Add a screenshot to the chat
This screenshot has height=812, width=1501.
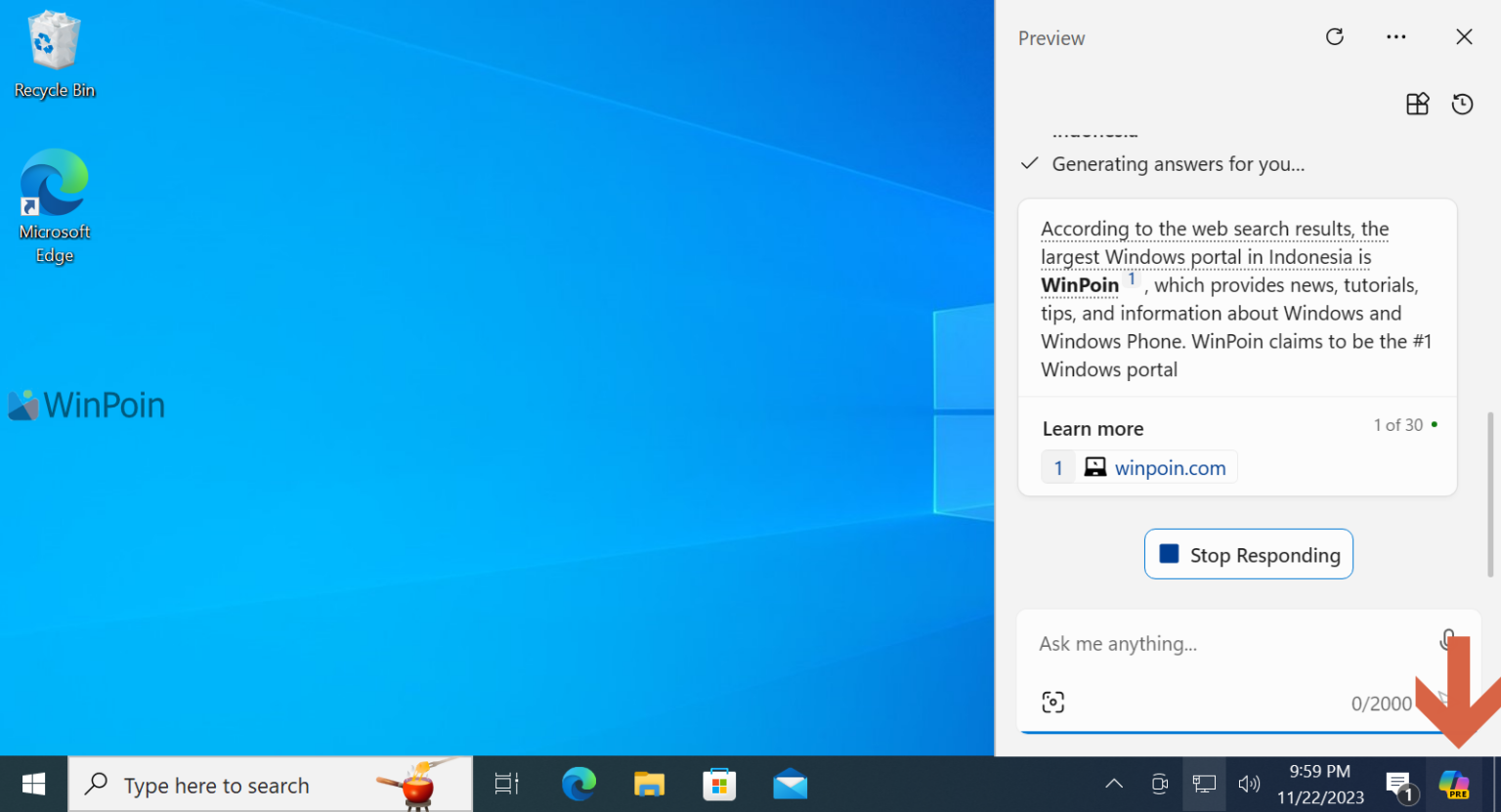pyautogui.click(x=1052, y=702)
